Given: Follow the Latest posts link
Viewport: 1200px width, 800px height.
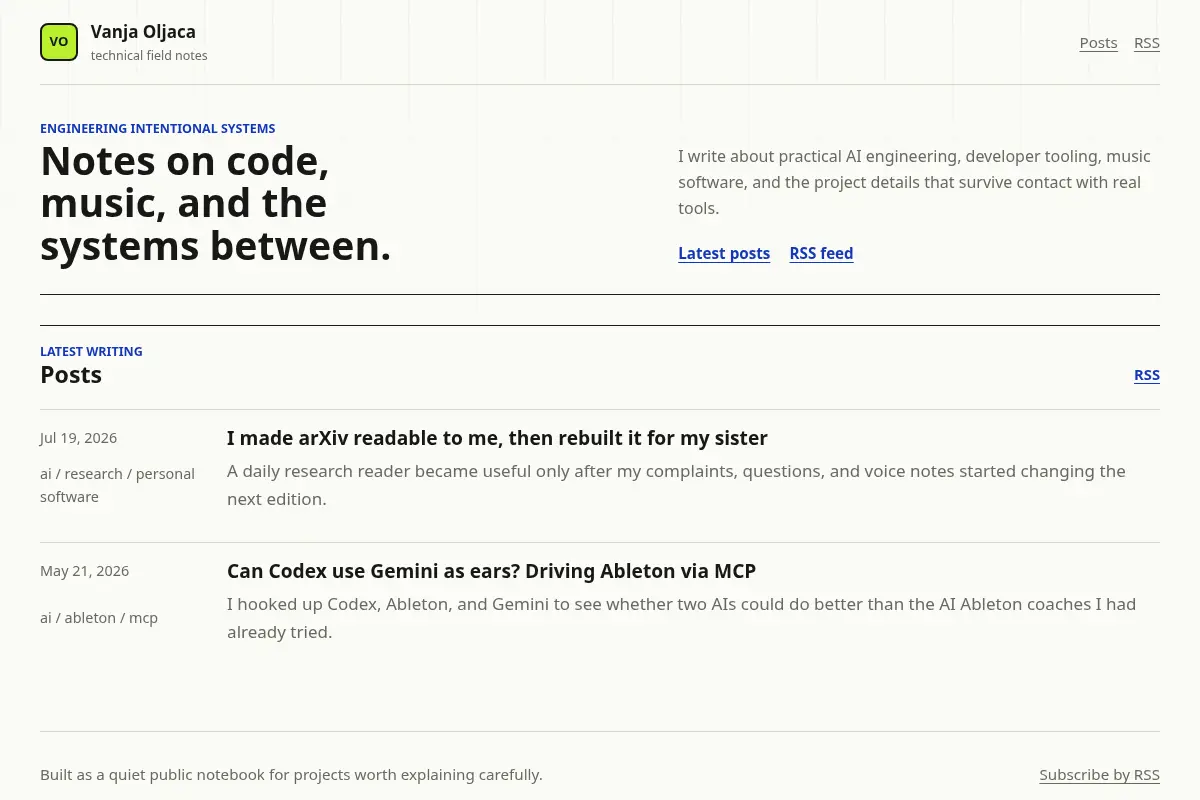Looking at the screenshot, I should tap(724, 253).
